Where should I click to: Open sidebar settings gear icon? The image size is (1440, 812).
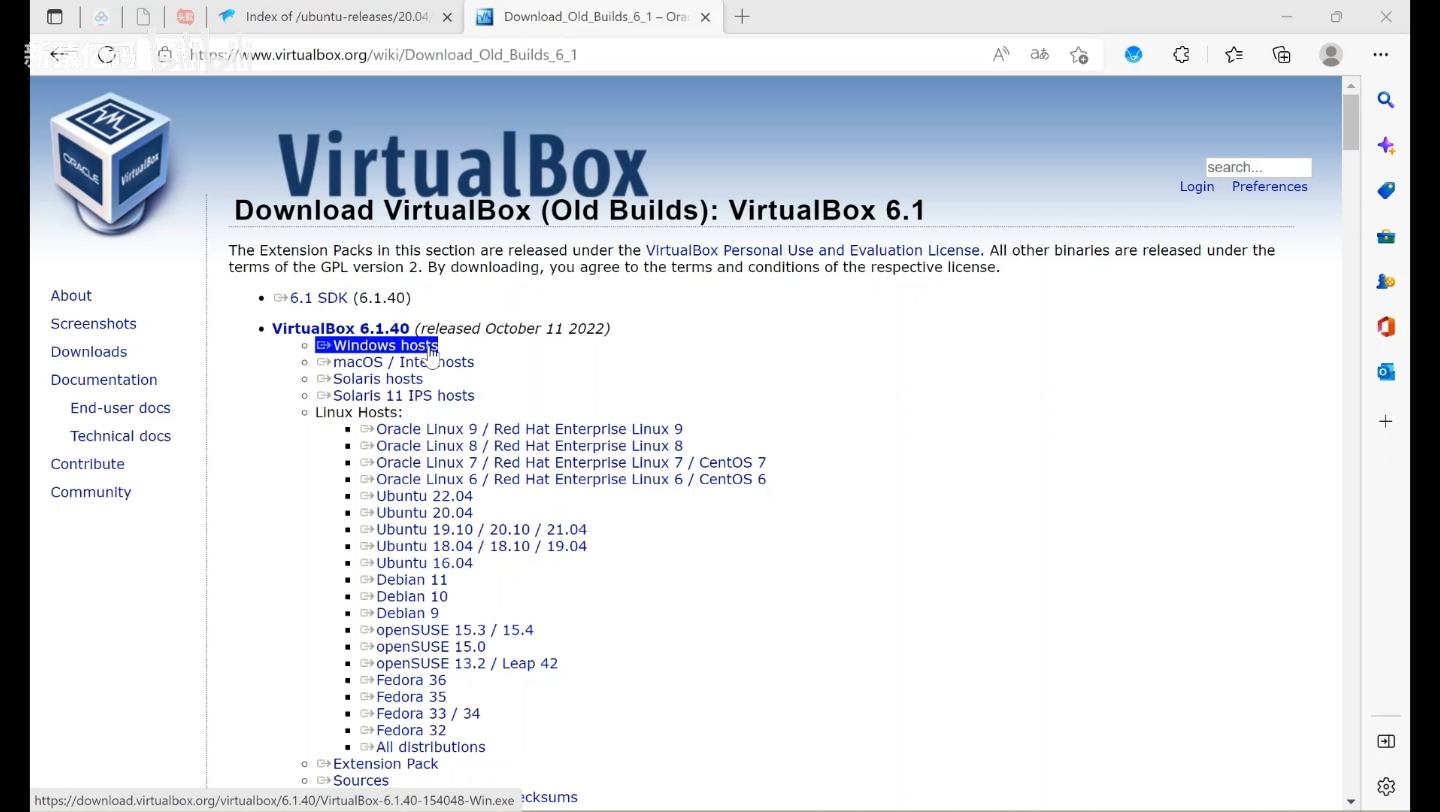click(x=1386, y=787)
